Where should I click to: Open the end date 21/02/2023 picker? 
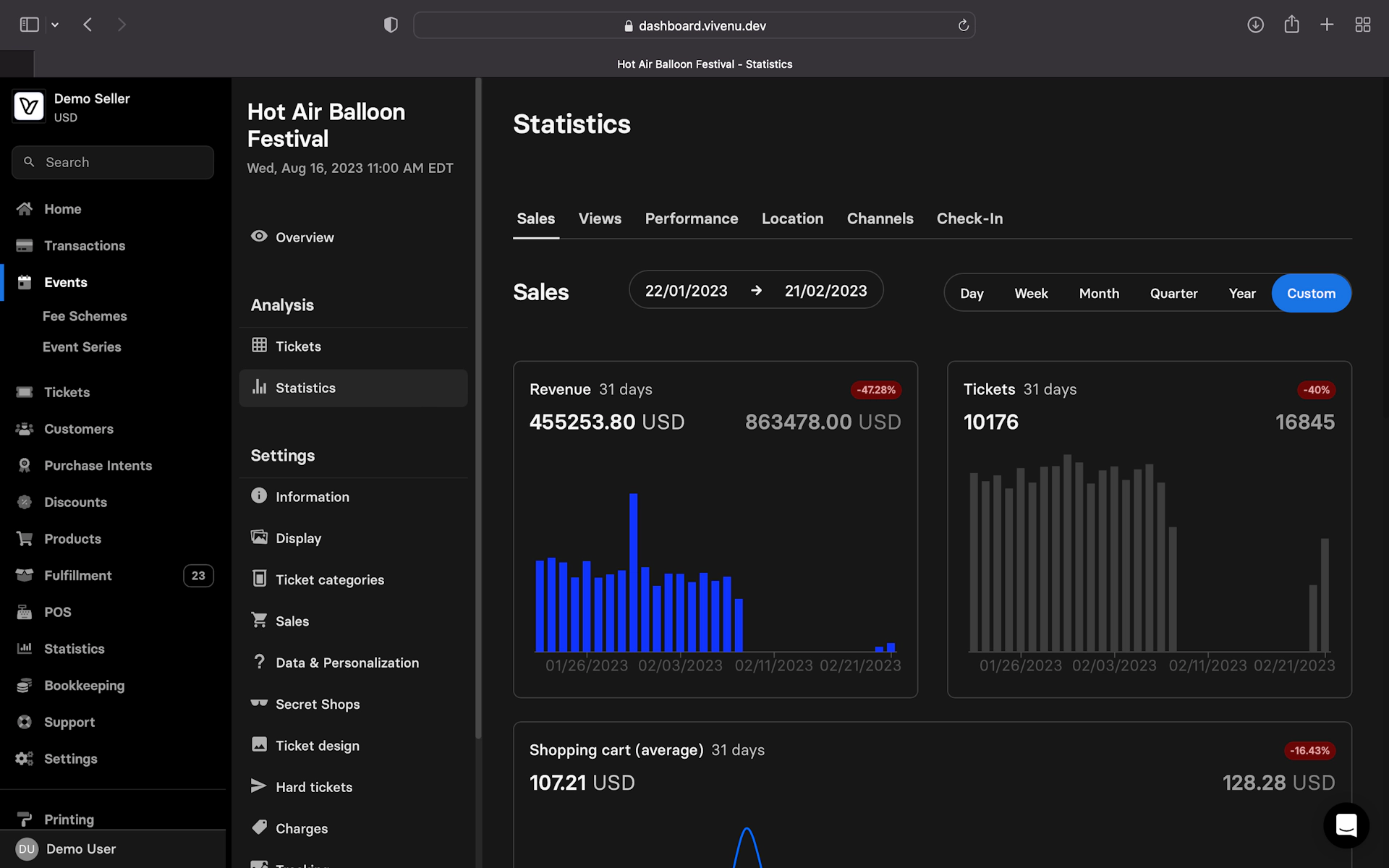pos(825,291)
